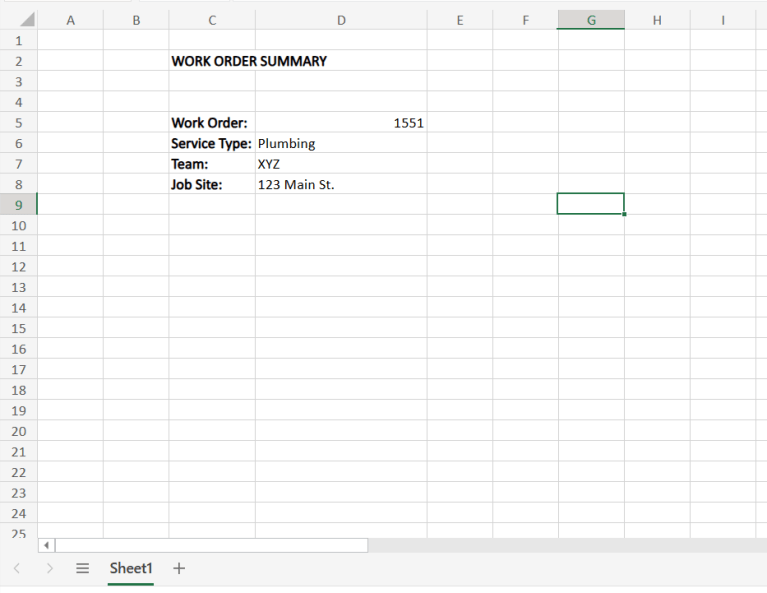Add a new sheet with plus icon
The height and width of the screenshot is (593, 767).
click(179, 568)
